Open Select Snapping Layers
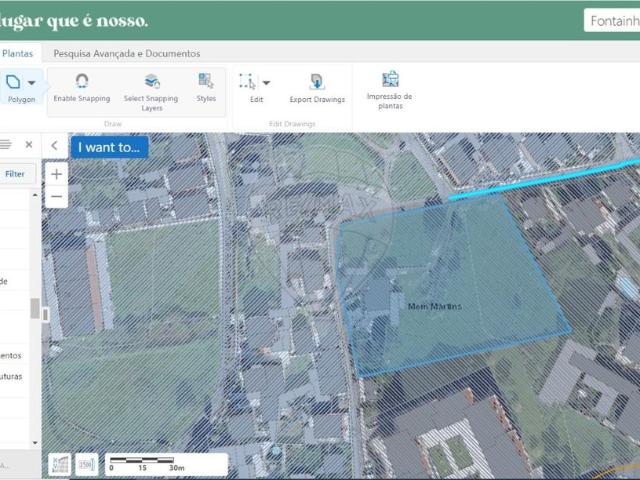Viewport: 640px width, 480px height. coord(151,92)
